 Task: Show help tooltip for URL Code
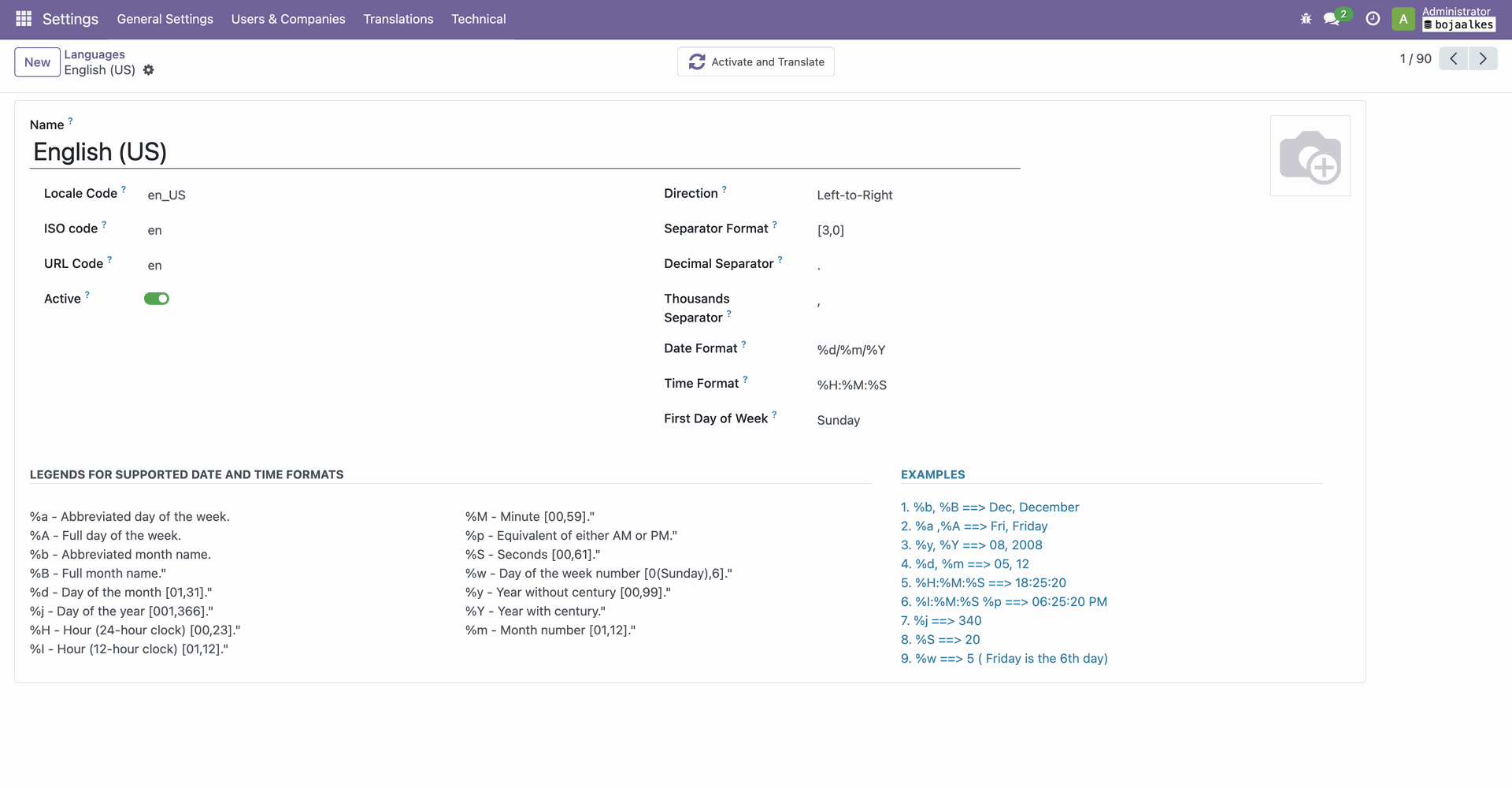109,259
